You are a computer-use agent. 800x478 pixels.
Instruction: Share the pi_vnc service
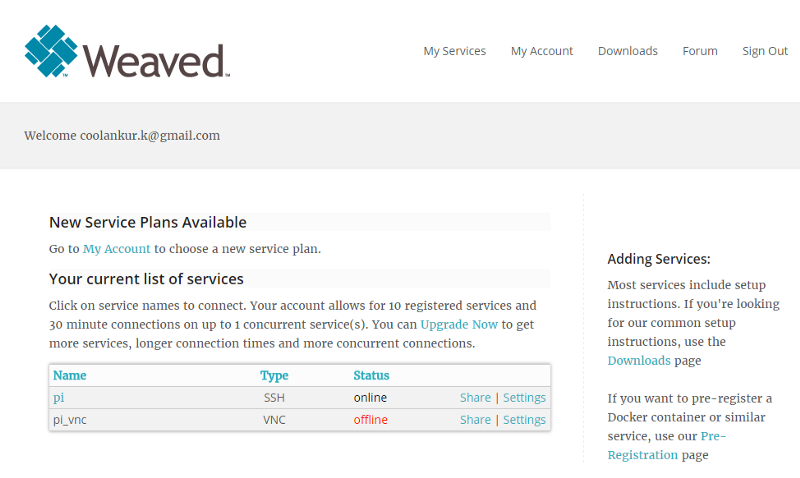(475, 419)
